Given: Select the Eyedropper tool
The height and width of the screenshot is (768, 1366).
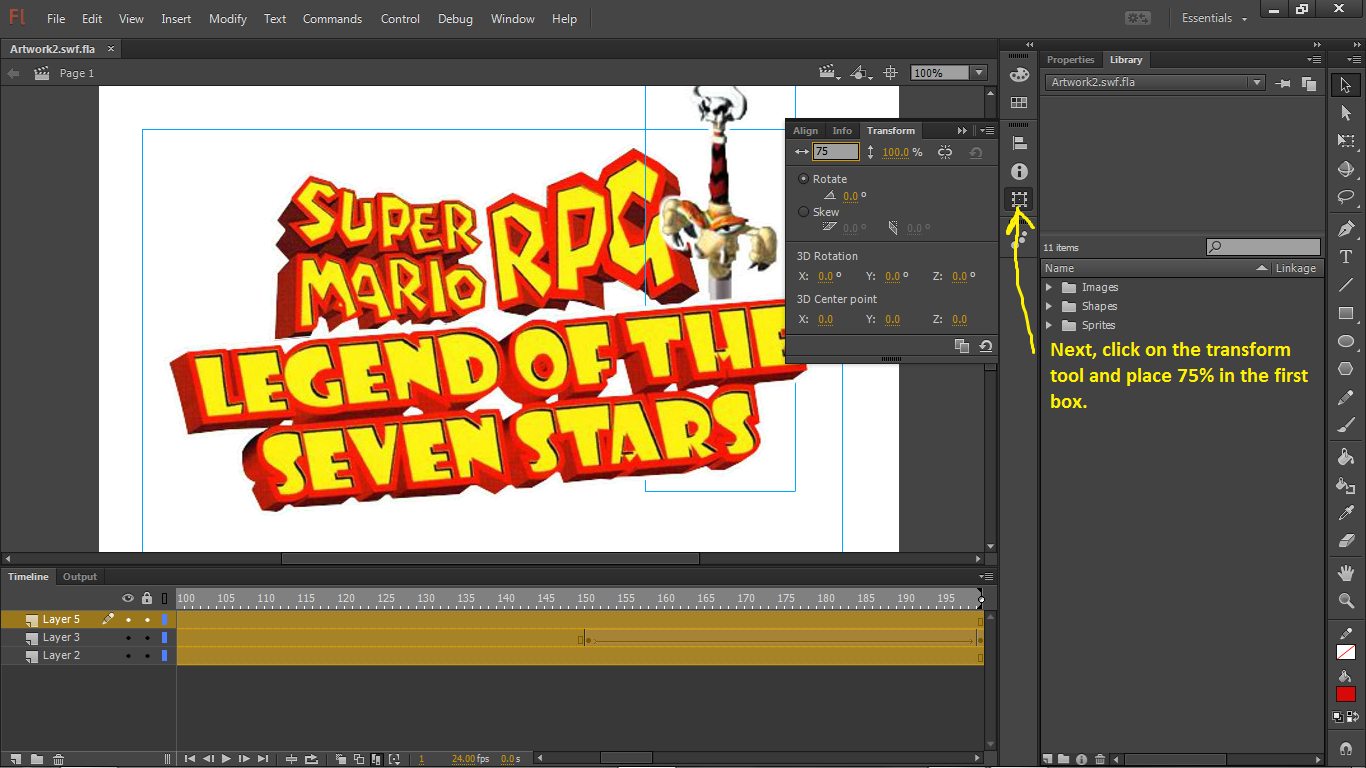Looking at the screenshot, I should click(x=1346, y=513).
